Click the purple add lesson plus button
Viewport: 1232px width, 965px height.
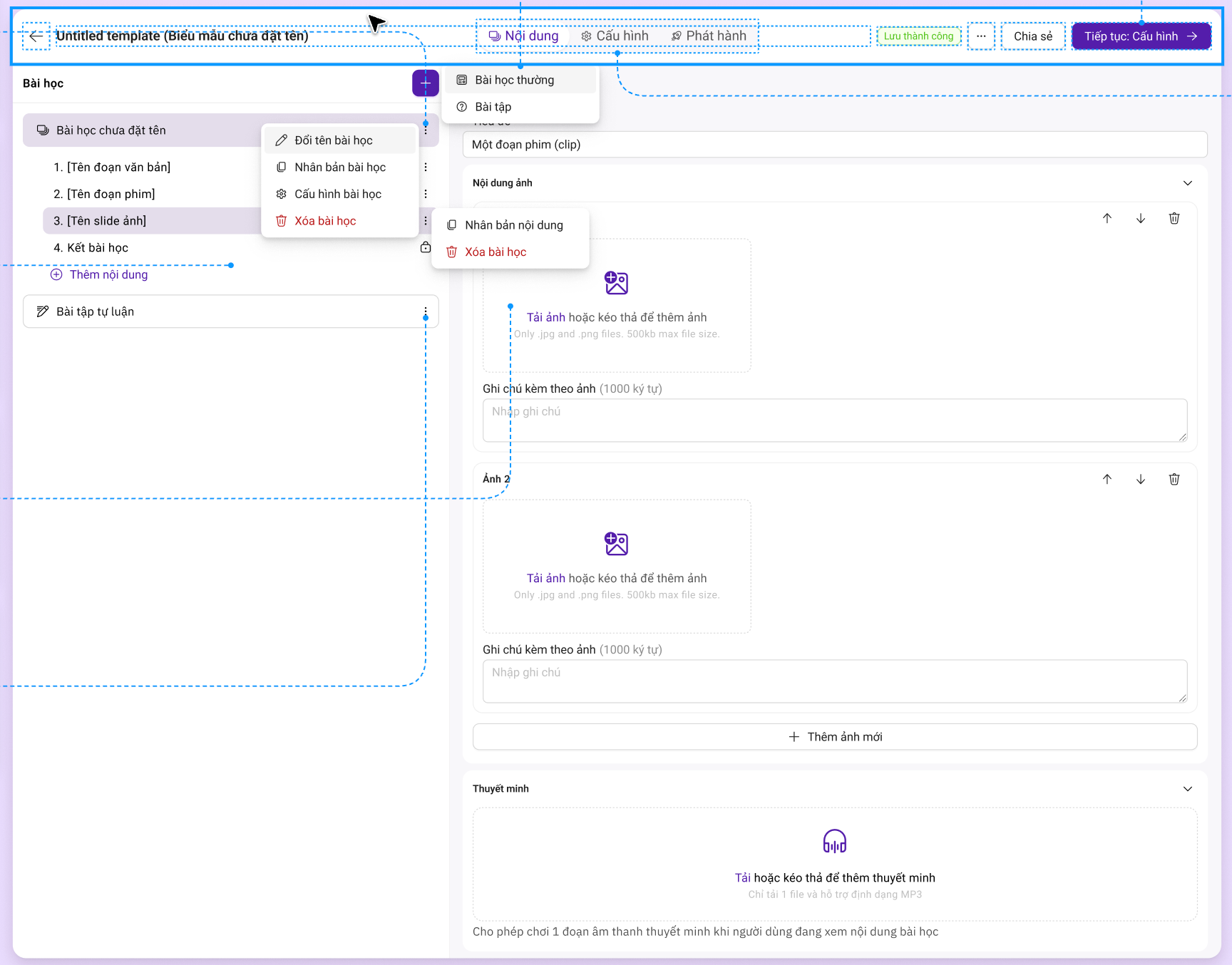(x=425, y=83)
